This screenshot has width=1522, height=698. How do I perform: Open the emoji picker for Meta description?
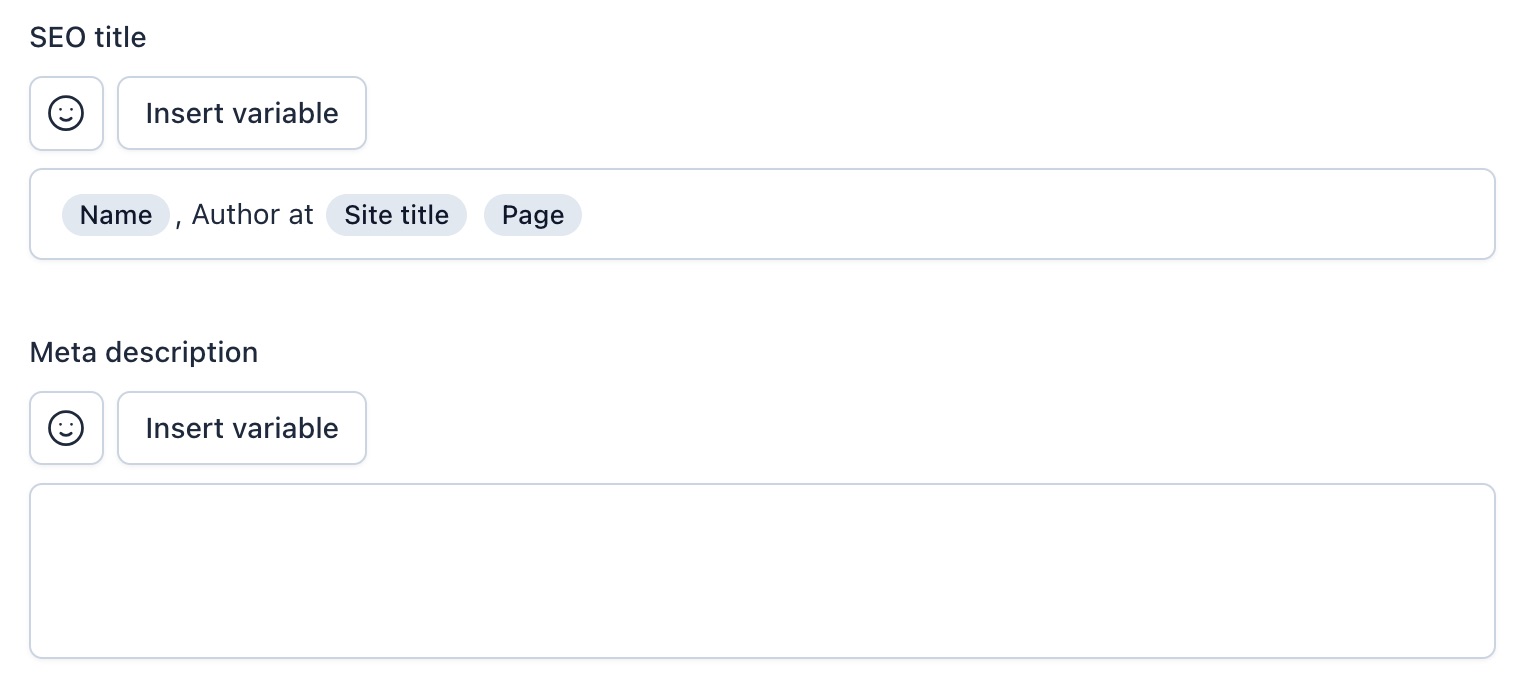[x=66, y=428]
